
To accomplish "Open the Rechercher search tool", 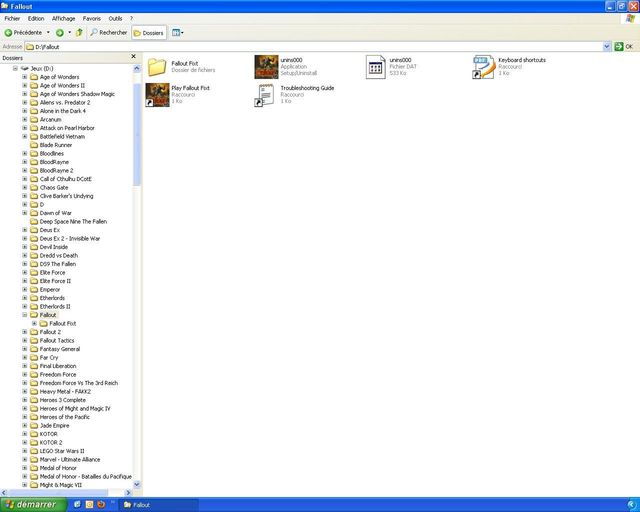I will (x=109, y=33).
